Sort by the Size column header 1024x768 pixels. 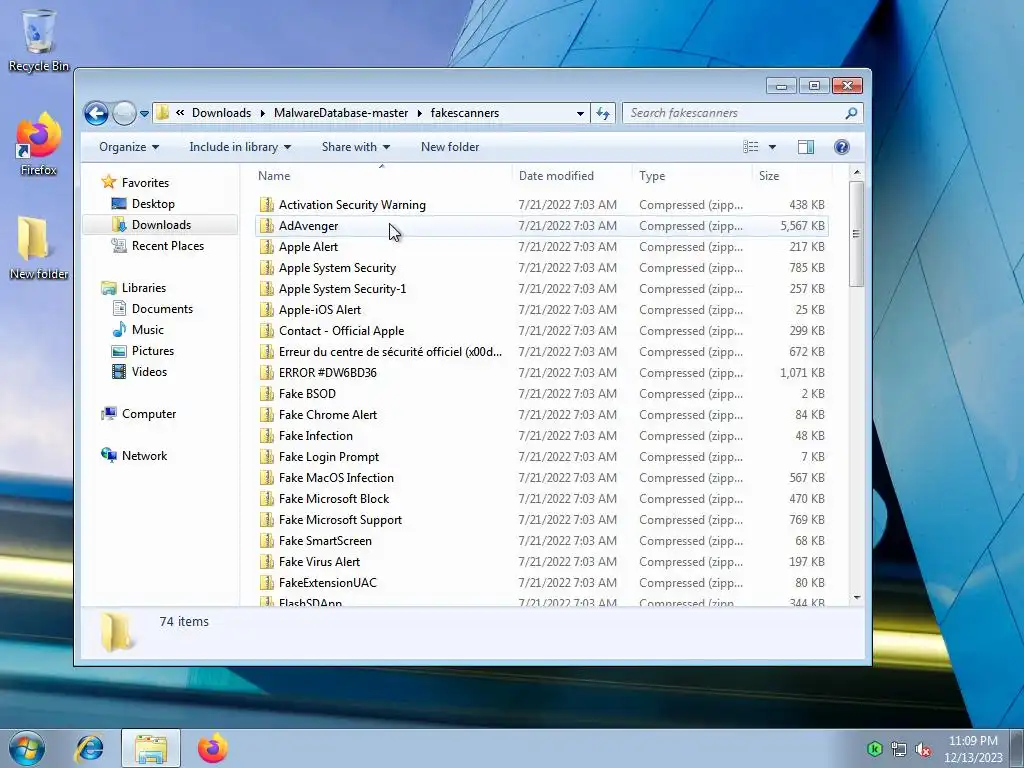(792, 176)
